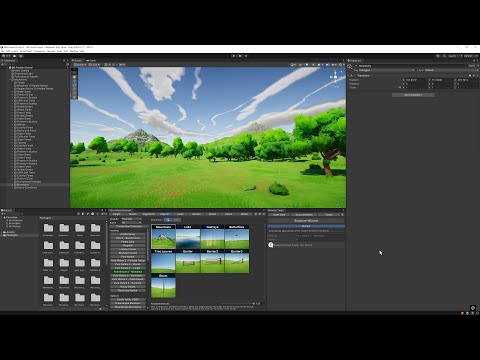Image resolution: width=480 pixels, height=360 pixels.
Task: Open the Hierarchy add (+) dropdown
Action: click(x=3, y=64)
